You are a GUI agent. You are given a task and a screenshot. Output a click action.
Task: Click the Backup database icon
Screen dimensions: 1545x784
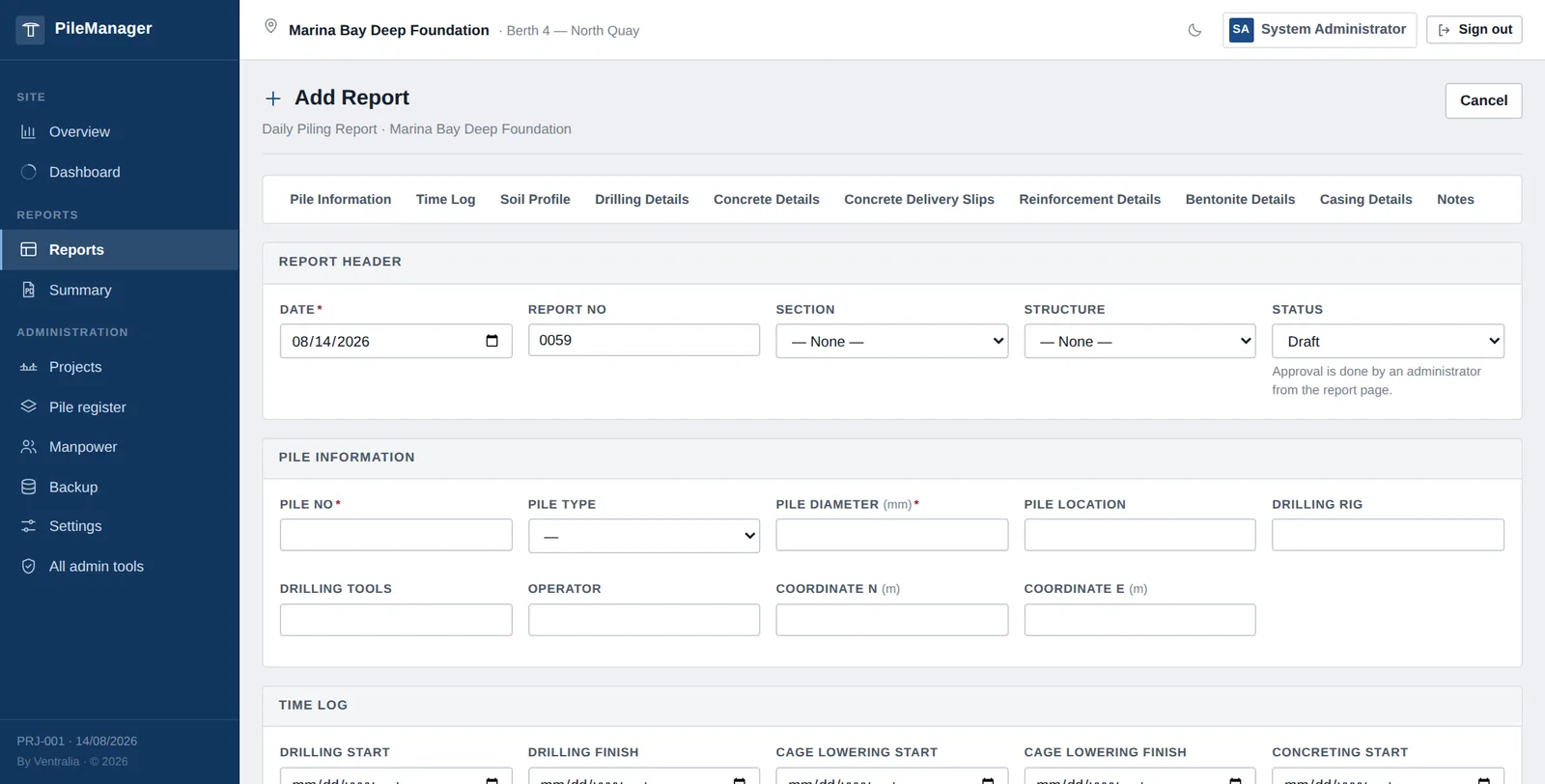[x=28, y=488]
